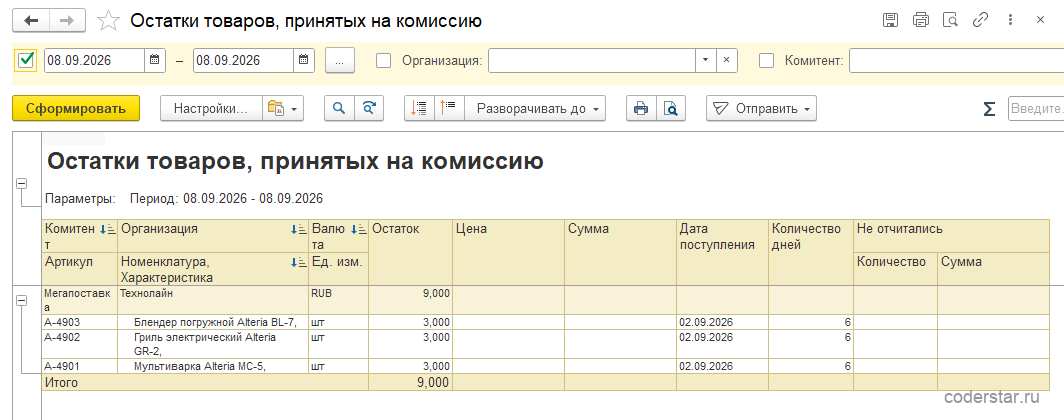Image resolution: width=1064 pixels, height=420 pixels.
Task: Clear the Организация field with X
Action: pyautogui.click(x=726, y=60)
